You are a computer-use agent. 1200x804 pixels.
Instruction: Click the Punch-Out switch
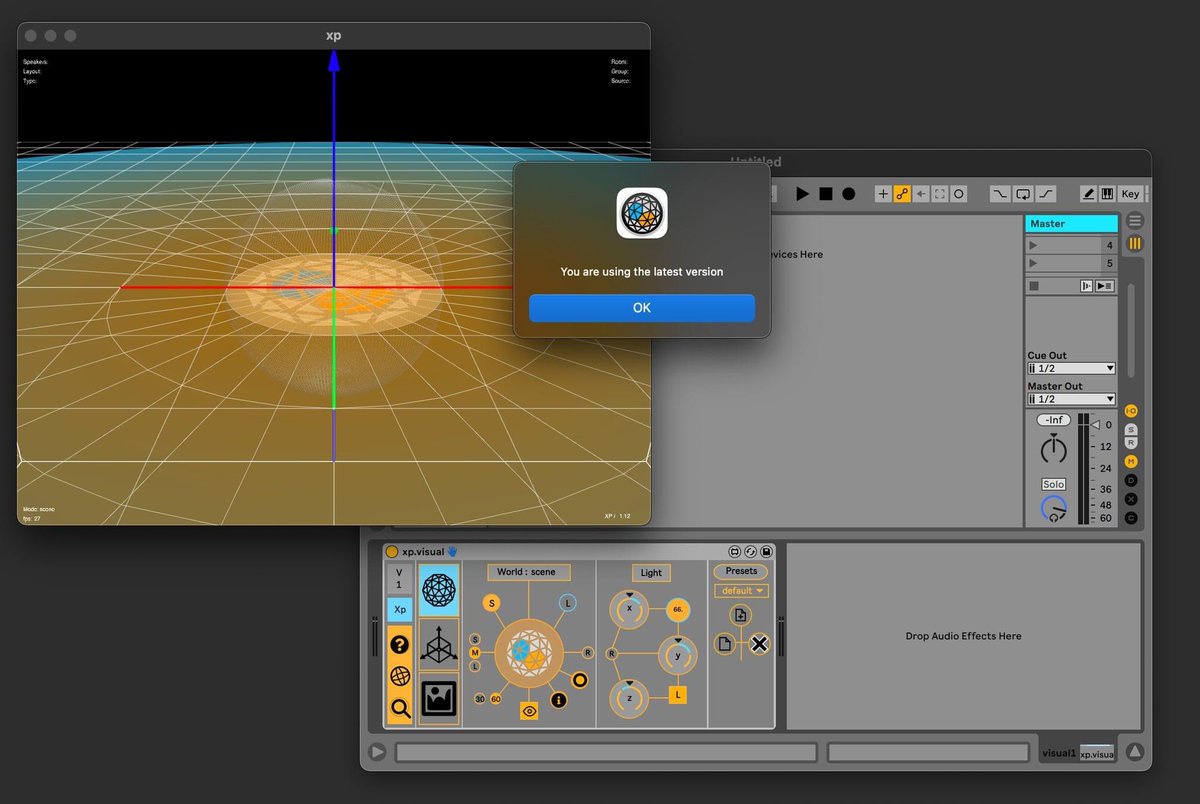1045,194
